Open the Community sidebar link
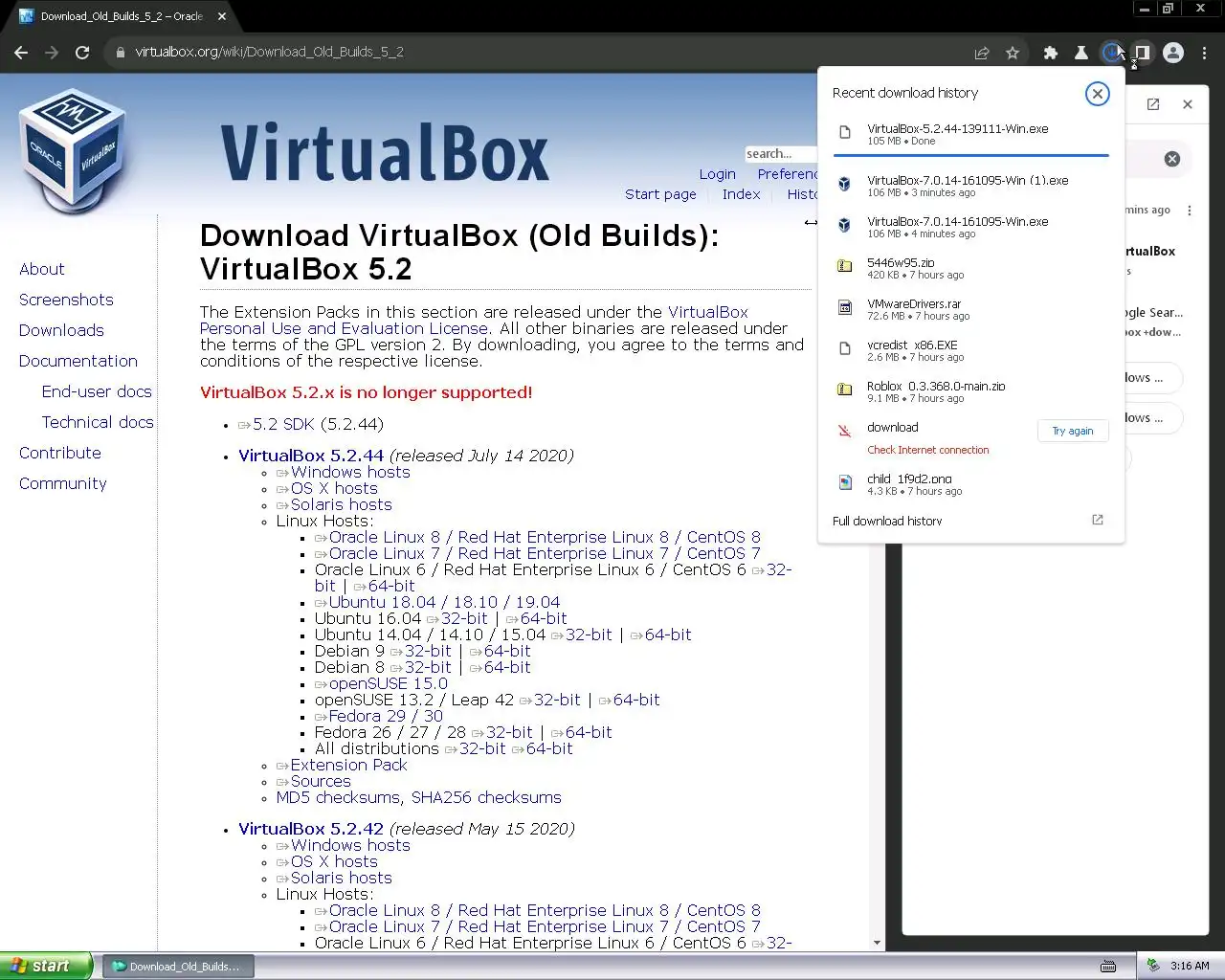This screenshot has height=980, width=1225. (x=63, y=483)
